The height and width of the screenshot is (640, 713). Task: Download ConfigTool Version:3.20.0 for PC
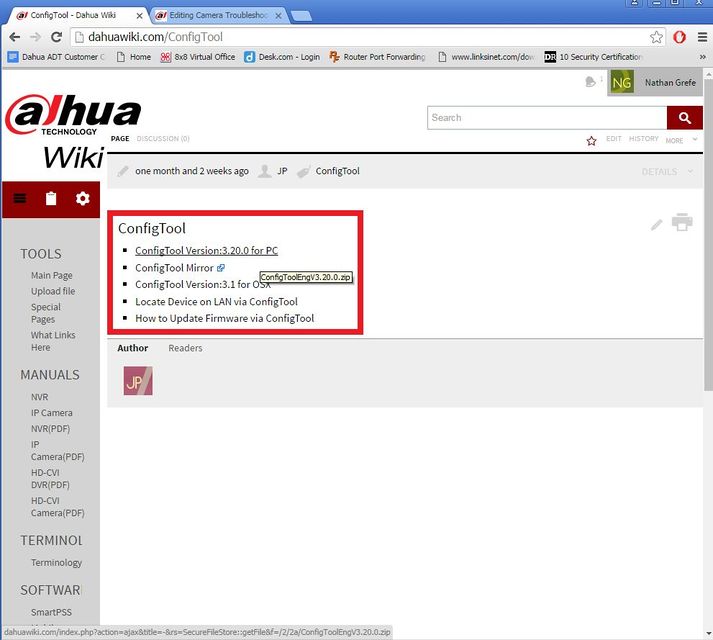[206, 251]
